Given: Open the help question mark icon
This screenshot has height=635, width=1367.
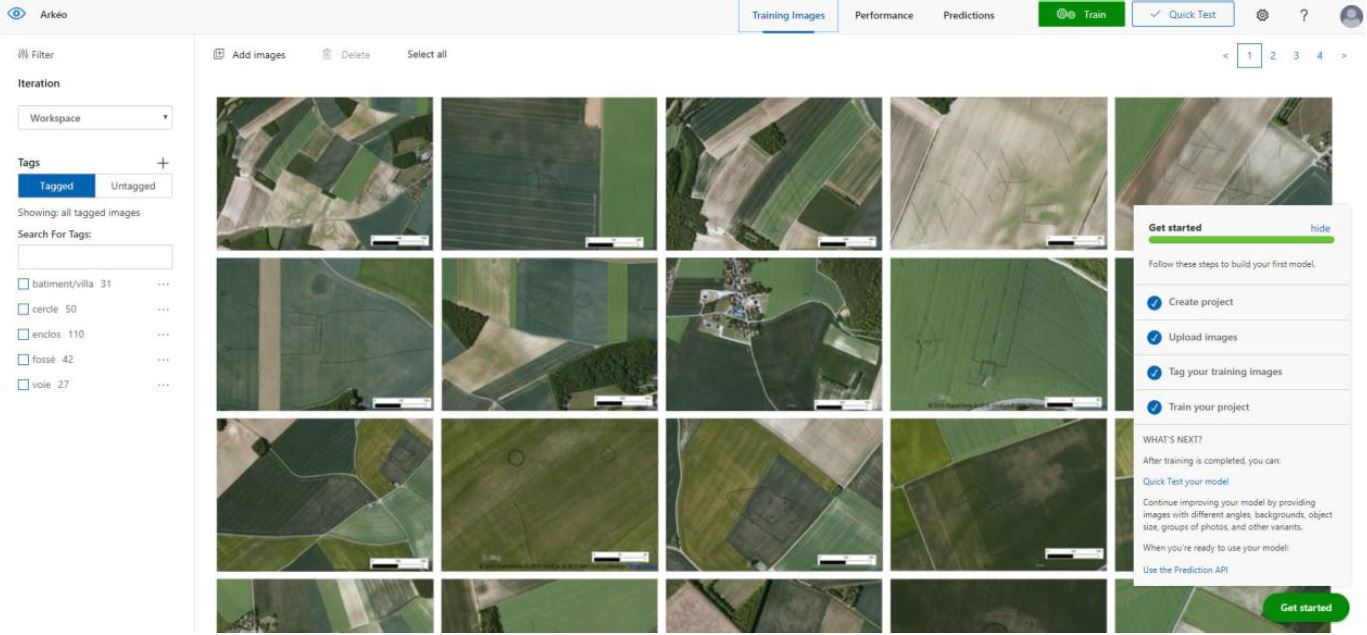Looking at the screenshot, I should 1304,15.
